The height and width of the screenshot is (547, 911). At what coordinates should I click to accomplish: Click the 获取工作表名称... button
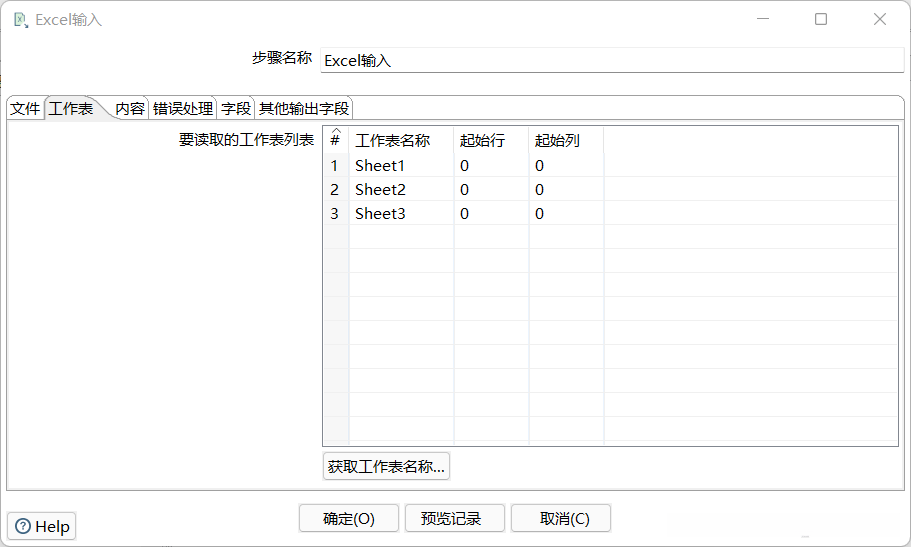(x=386, y=466)
